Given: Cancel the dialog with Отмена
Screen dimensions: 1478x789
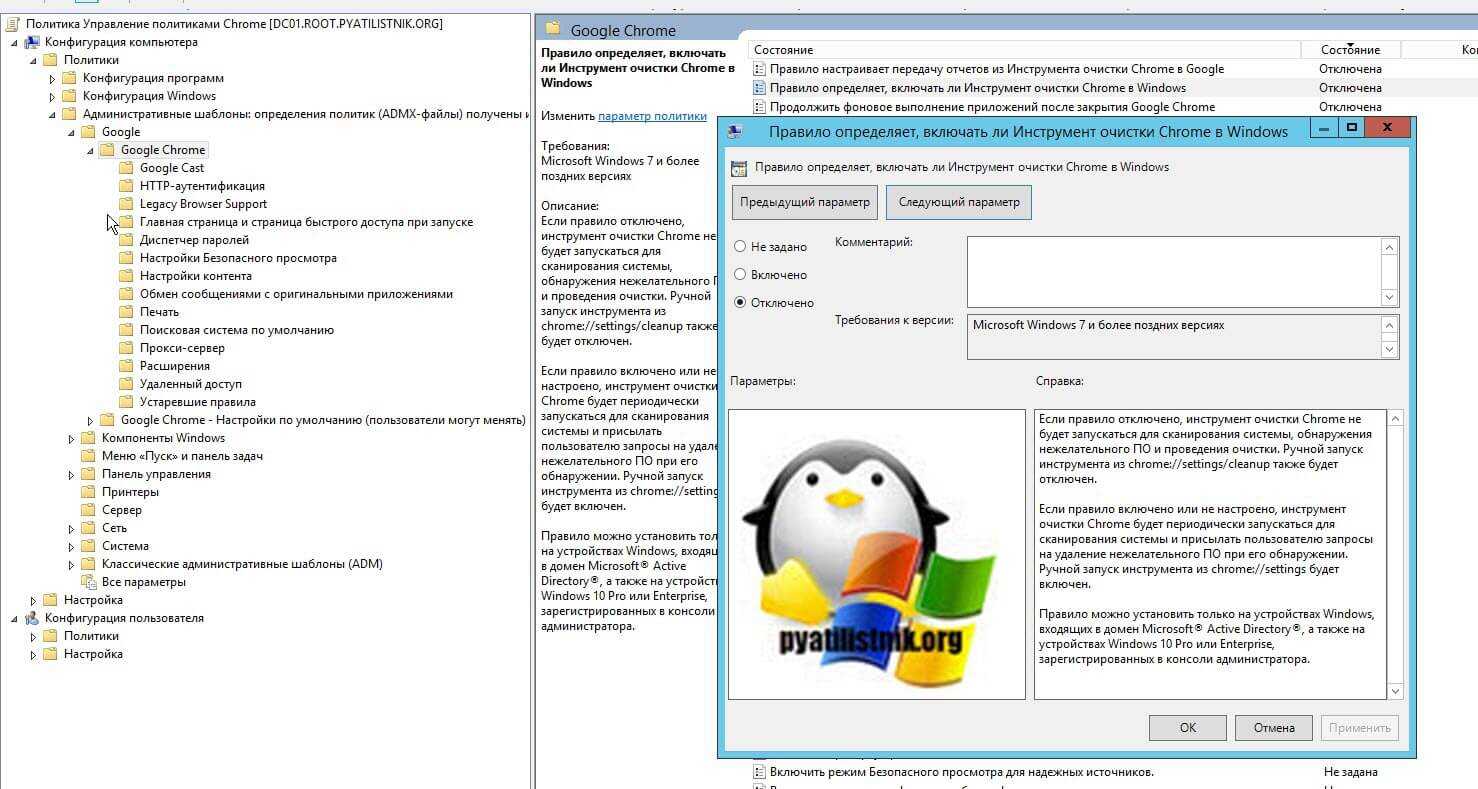Looking at the screenshot, I should click(x=1274, y=728).
